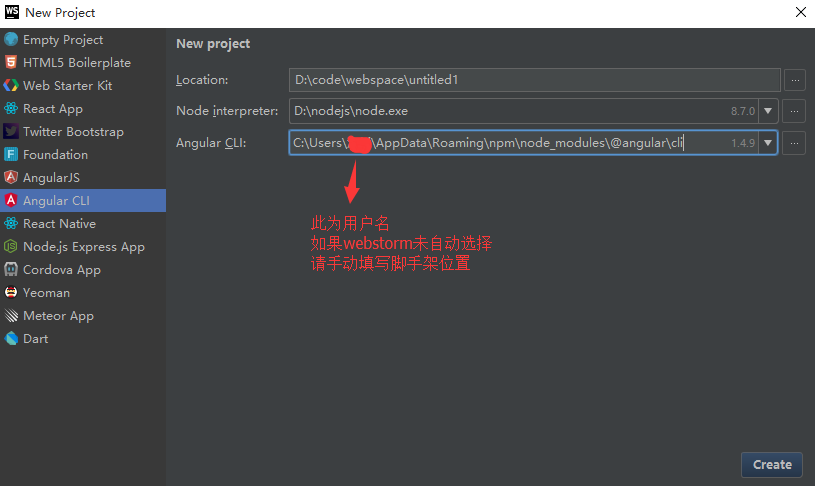Click the Node.js Express App icon
Screen dimensions: 815x486
point(11,246)
